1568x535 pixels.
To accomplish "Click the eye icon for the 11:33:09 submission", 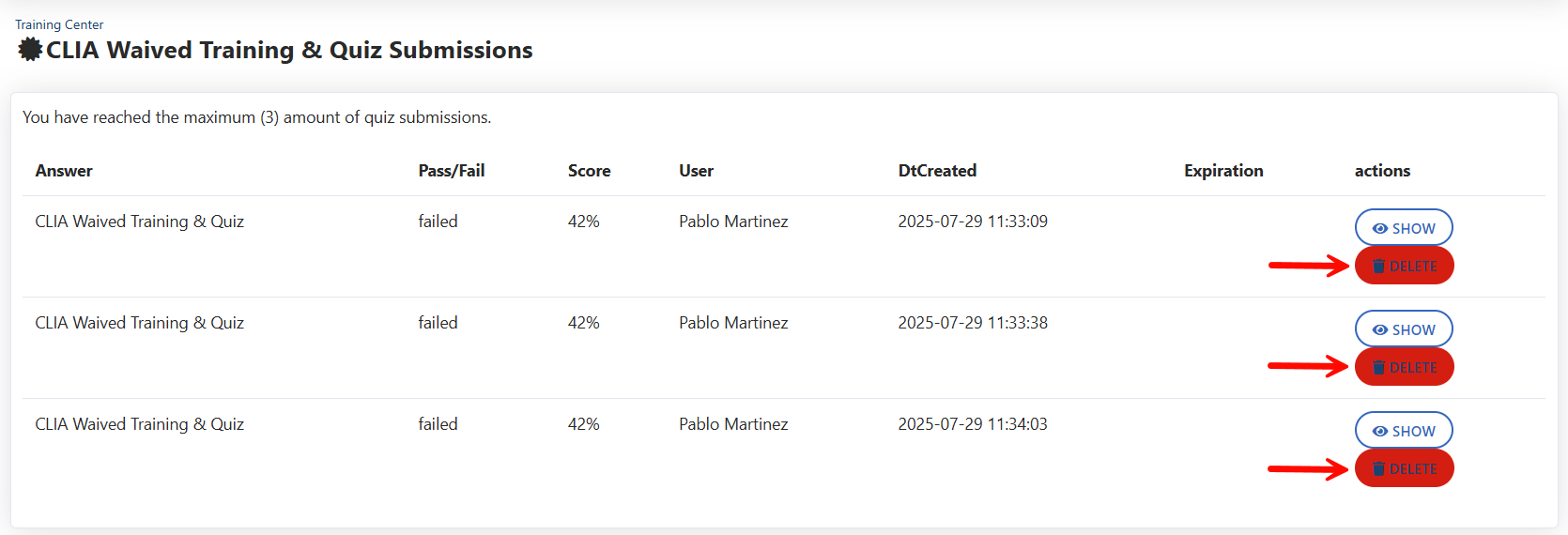I will coord(1379,229).
